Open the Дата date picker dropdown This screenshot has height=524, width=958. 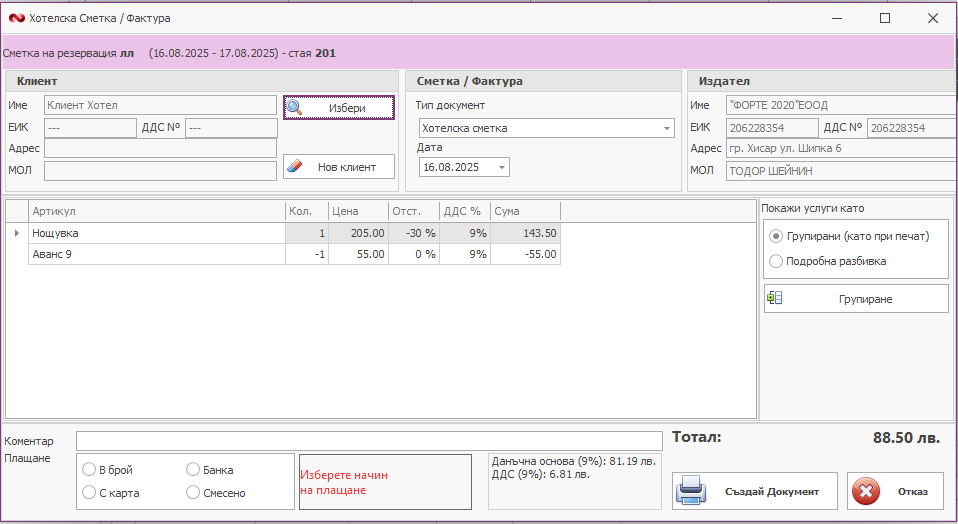pos(501,167)
